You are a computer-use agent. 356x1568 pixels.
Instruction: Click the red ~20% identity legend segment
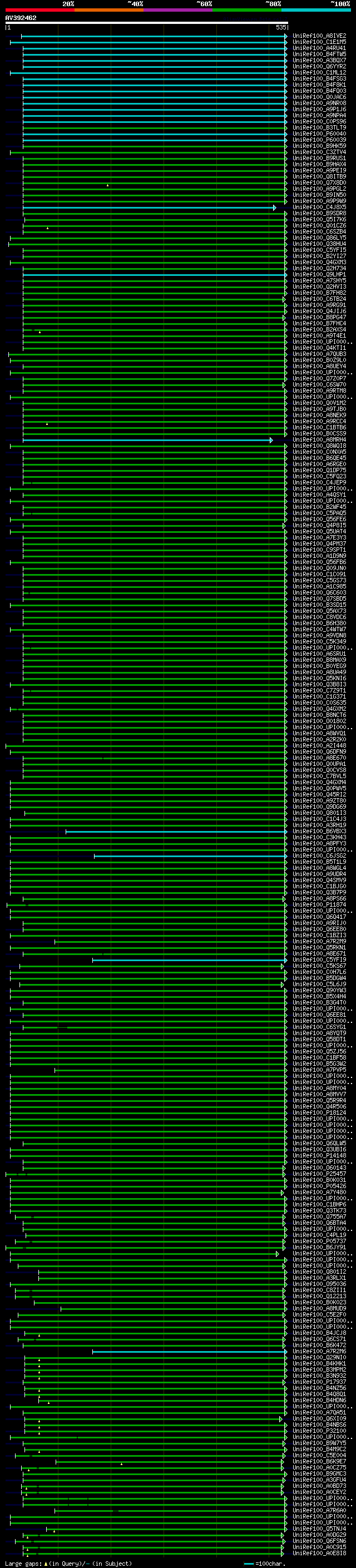point(39,10)
